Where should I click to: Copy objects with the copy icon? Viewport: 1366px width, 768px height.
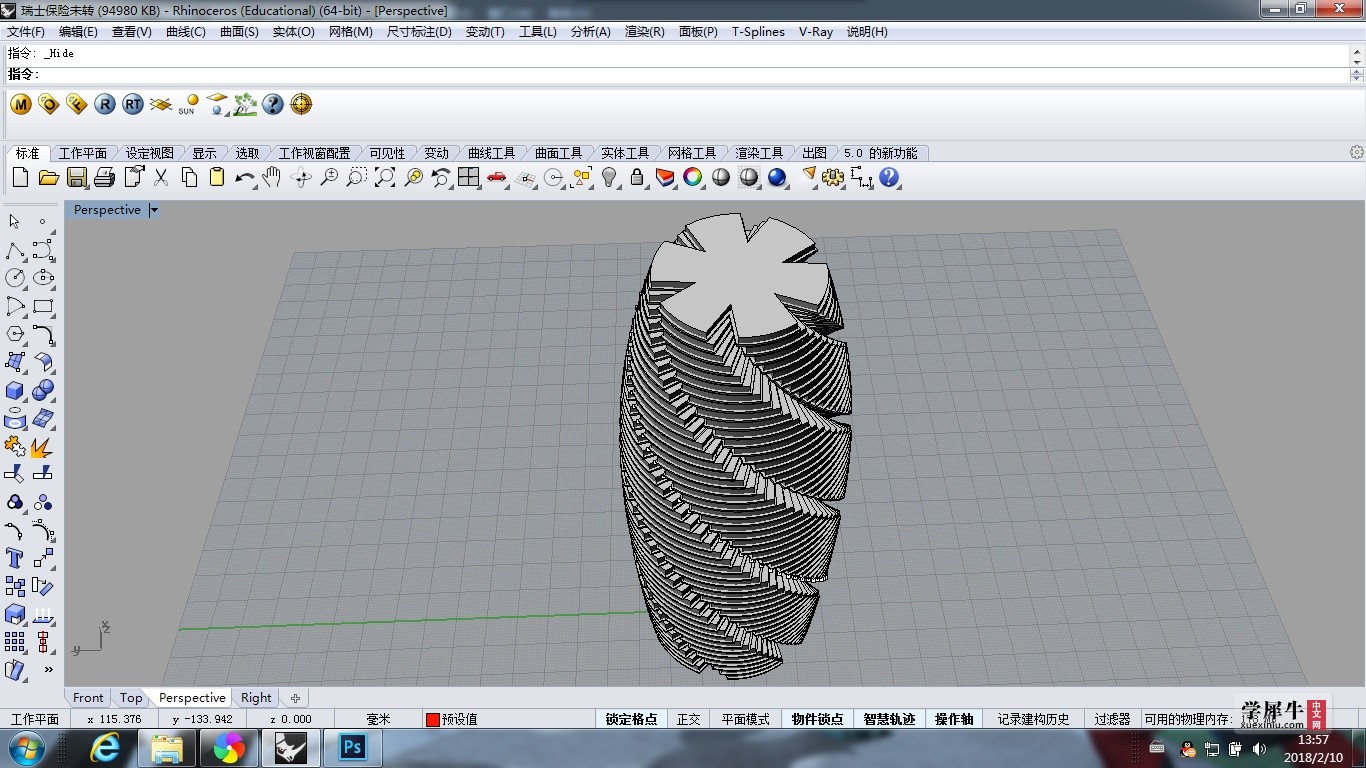point(189,178)
